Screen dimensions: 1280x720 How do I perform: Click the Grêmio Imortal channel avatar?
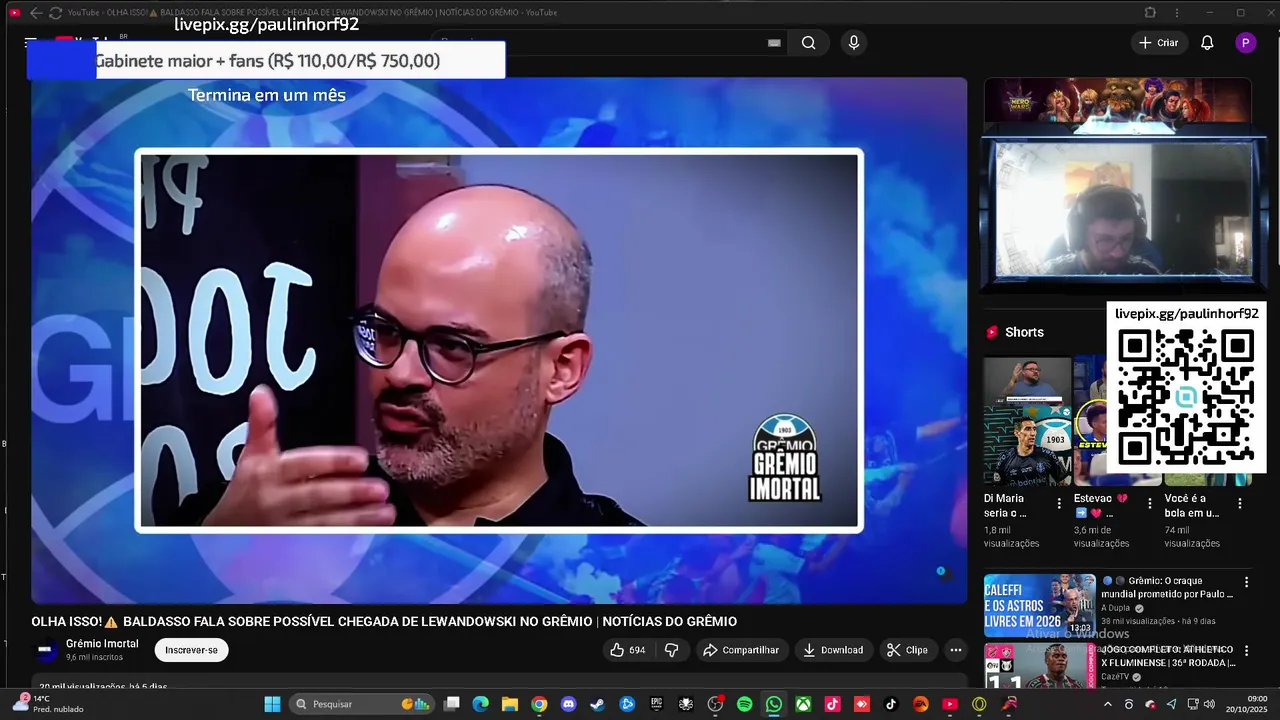45,651
